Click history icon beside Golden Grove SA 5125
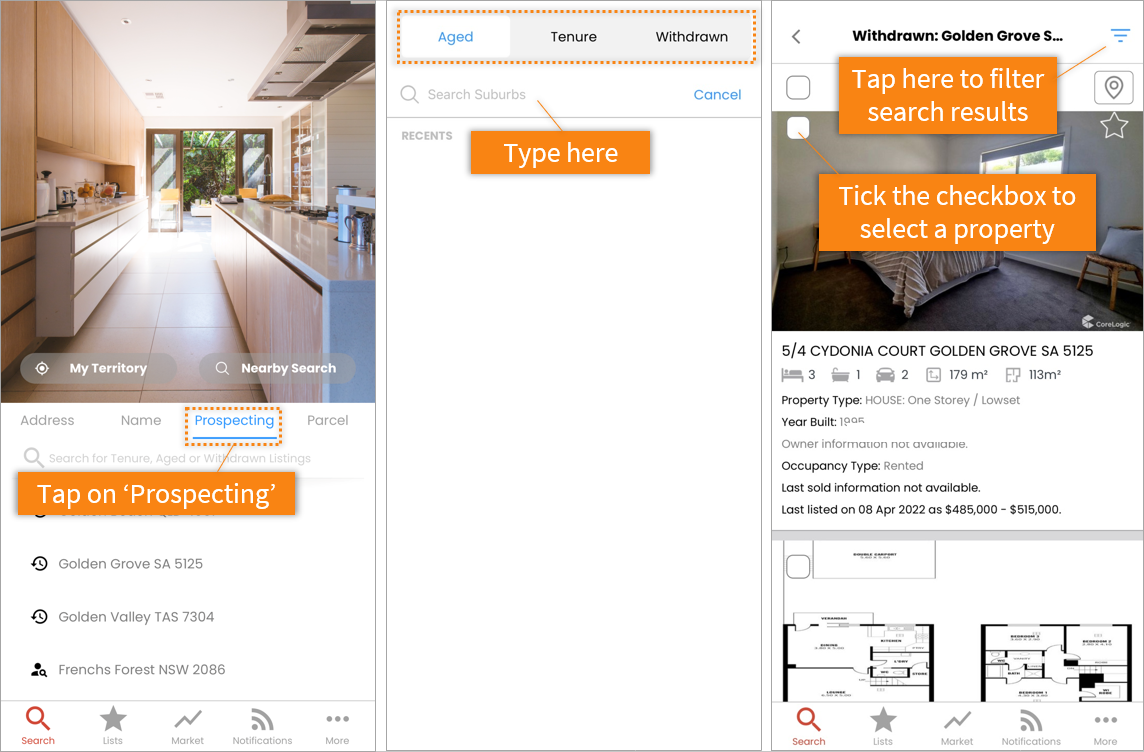This screenshot has width=1144, height=752. [x=39, y=564]
